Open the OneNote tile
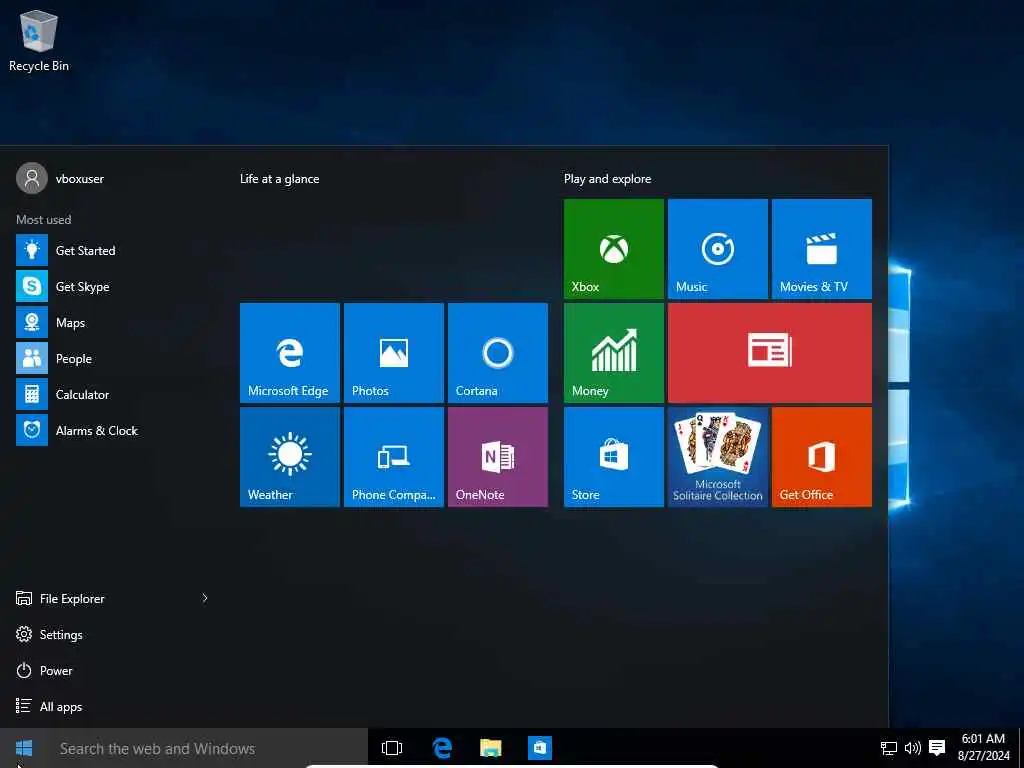The width and height of the screenshot is (1024, 768). [498, 456]
